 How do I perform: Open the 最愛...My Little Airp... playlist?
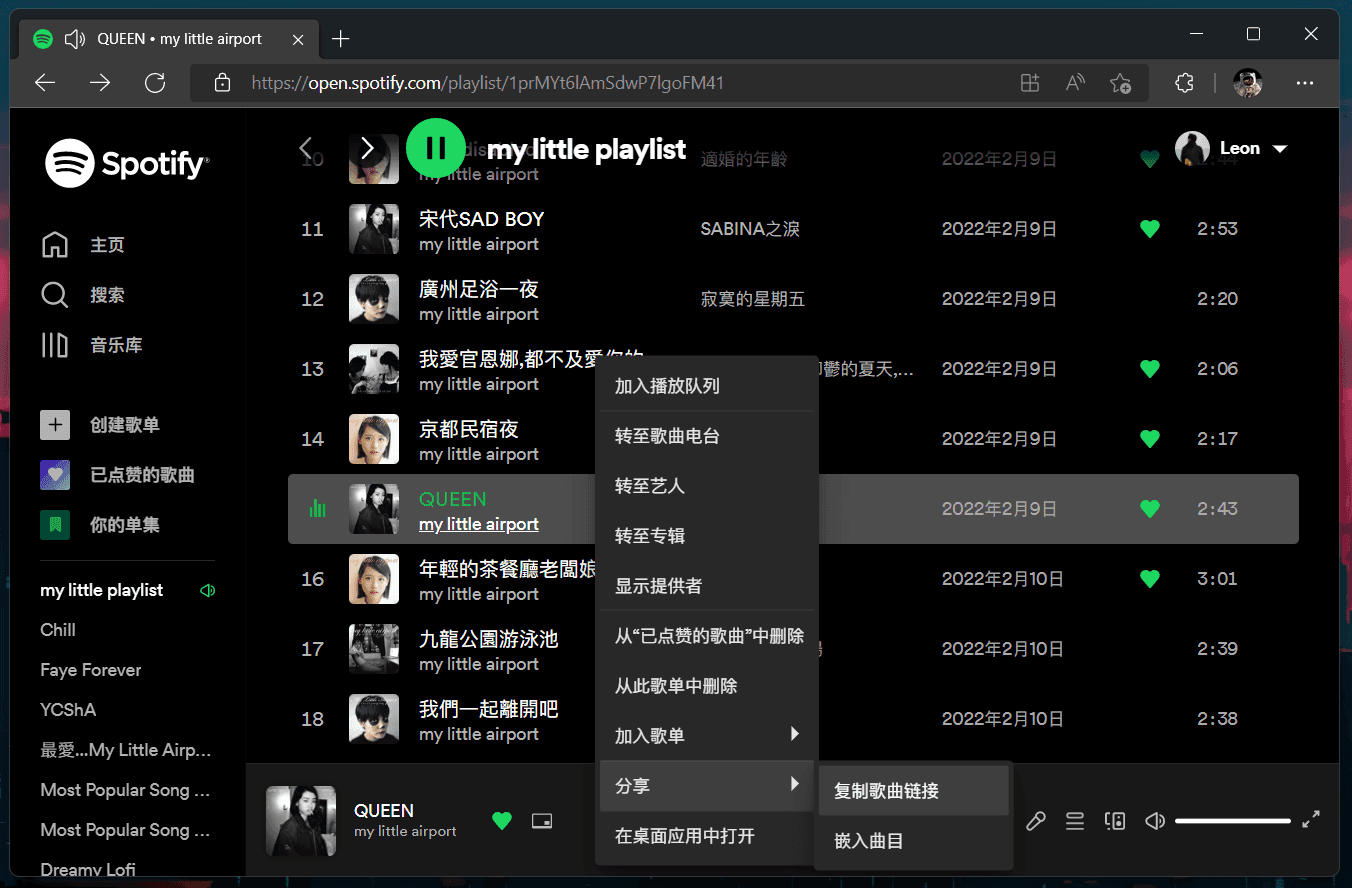tap(126, 750)
